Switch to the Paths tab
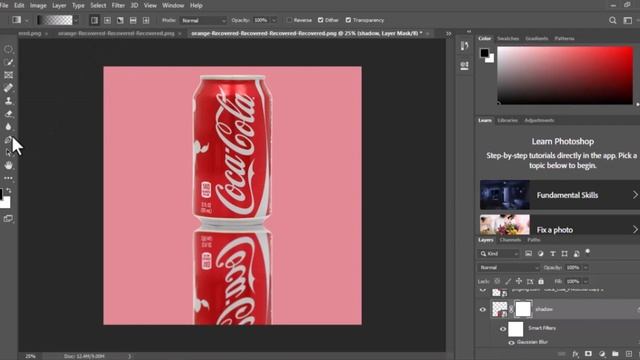 (533, 240)
